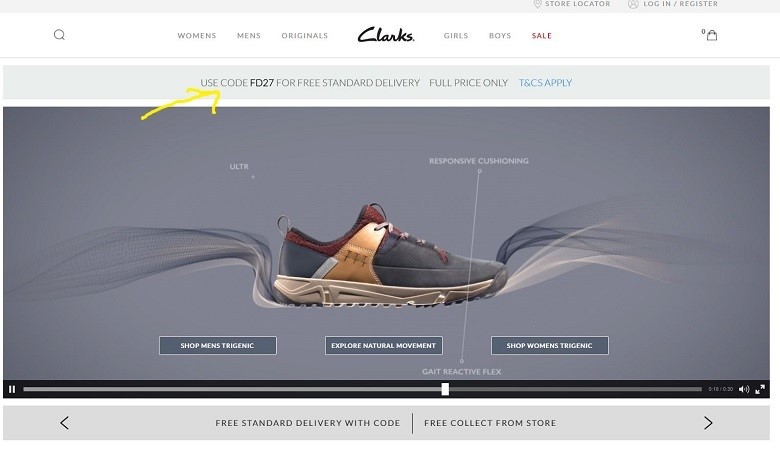The height and width of the screenshot is (453, 780).
Task: Click the Shop Mens Trigenic button
Action: pos(218,346)
